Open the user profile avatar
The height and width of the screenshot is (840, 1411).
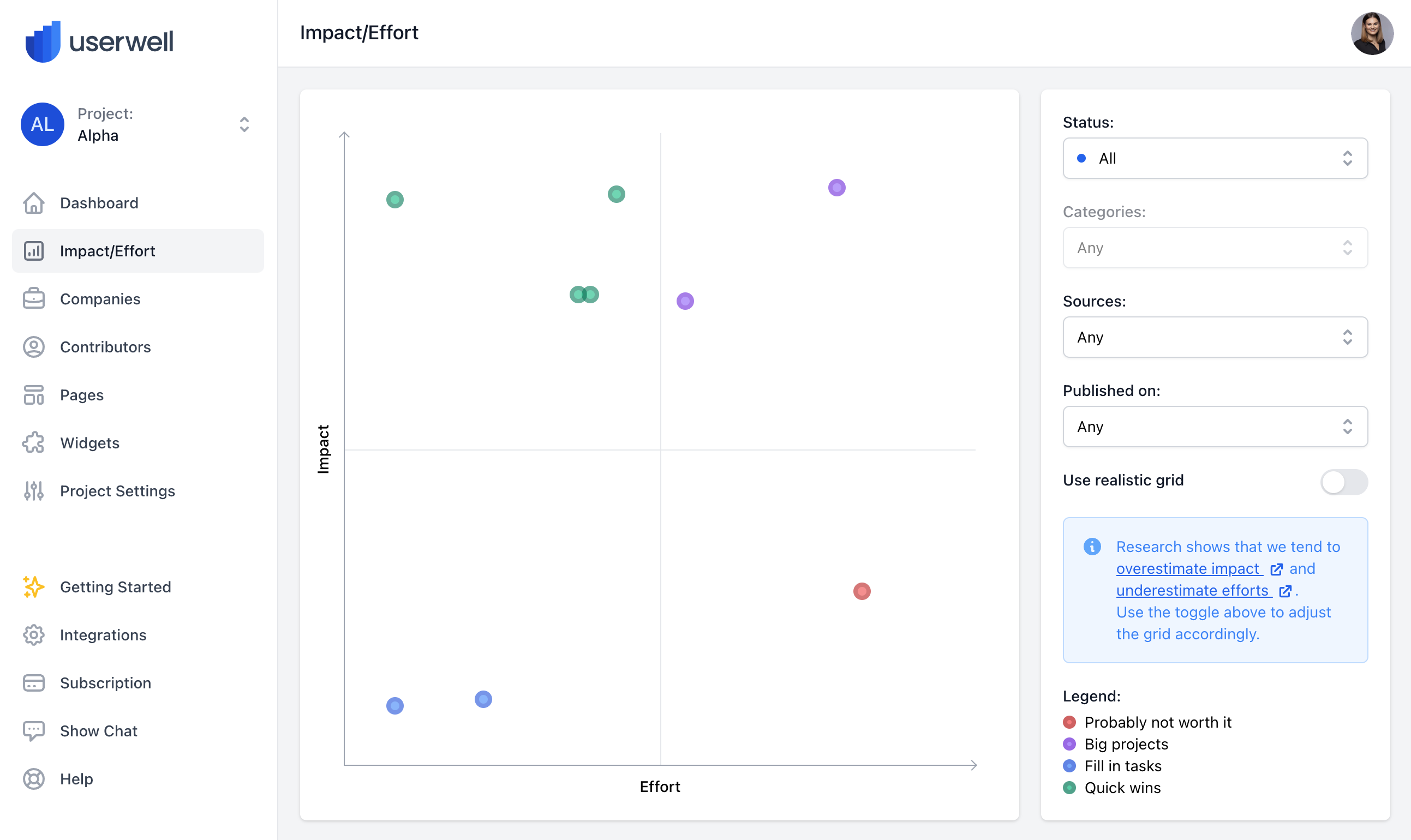(x=1371, y=33)
